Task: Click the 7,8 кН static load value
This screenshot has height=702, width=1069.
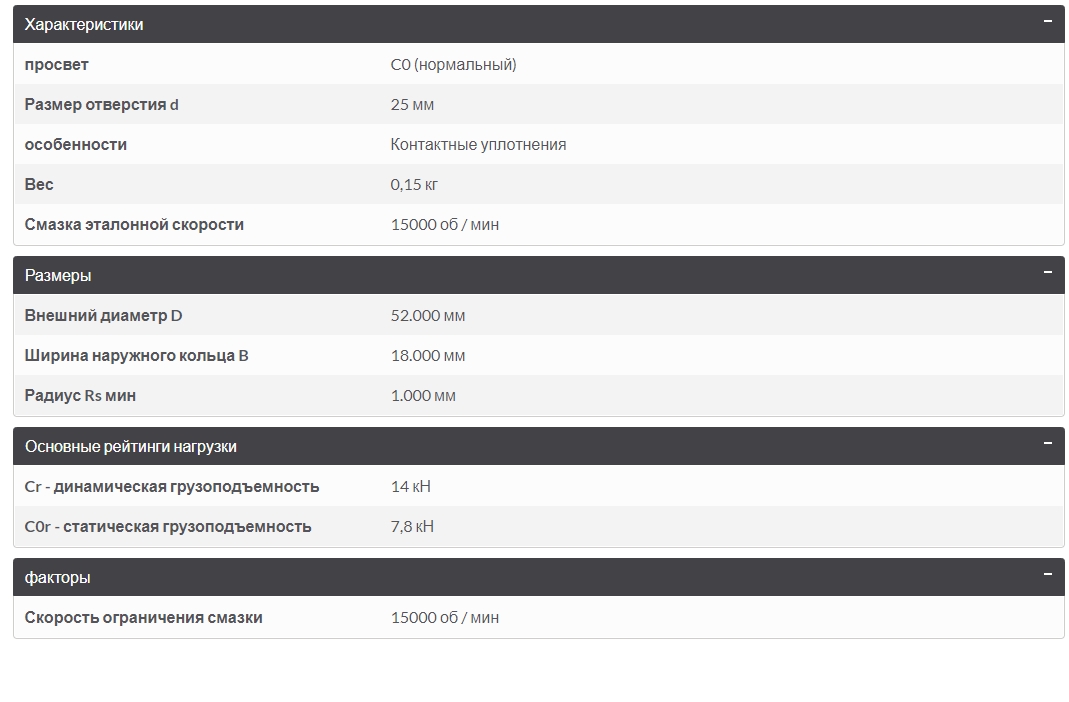Action: (x=412, y=527)
